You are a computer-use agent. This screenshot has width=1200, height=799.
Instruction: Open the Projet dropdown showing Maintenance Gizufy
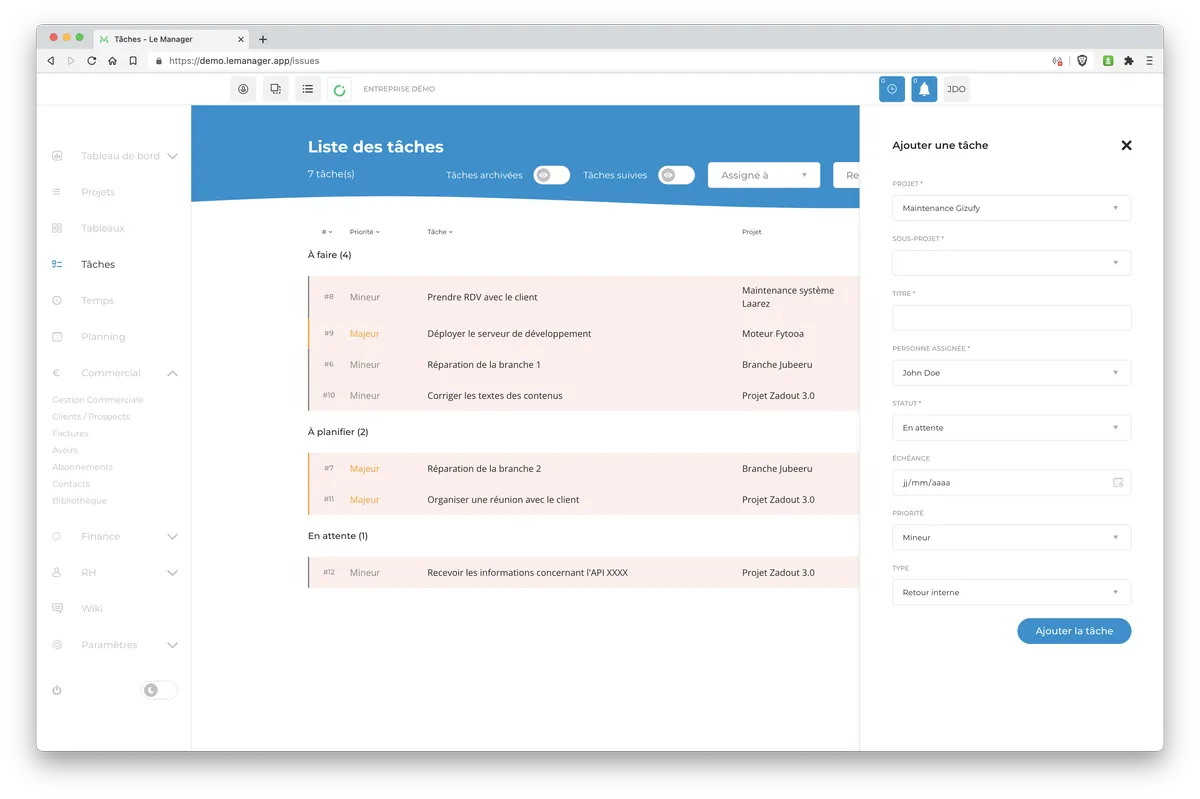point(1011,208)
